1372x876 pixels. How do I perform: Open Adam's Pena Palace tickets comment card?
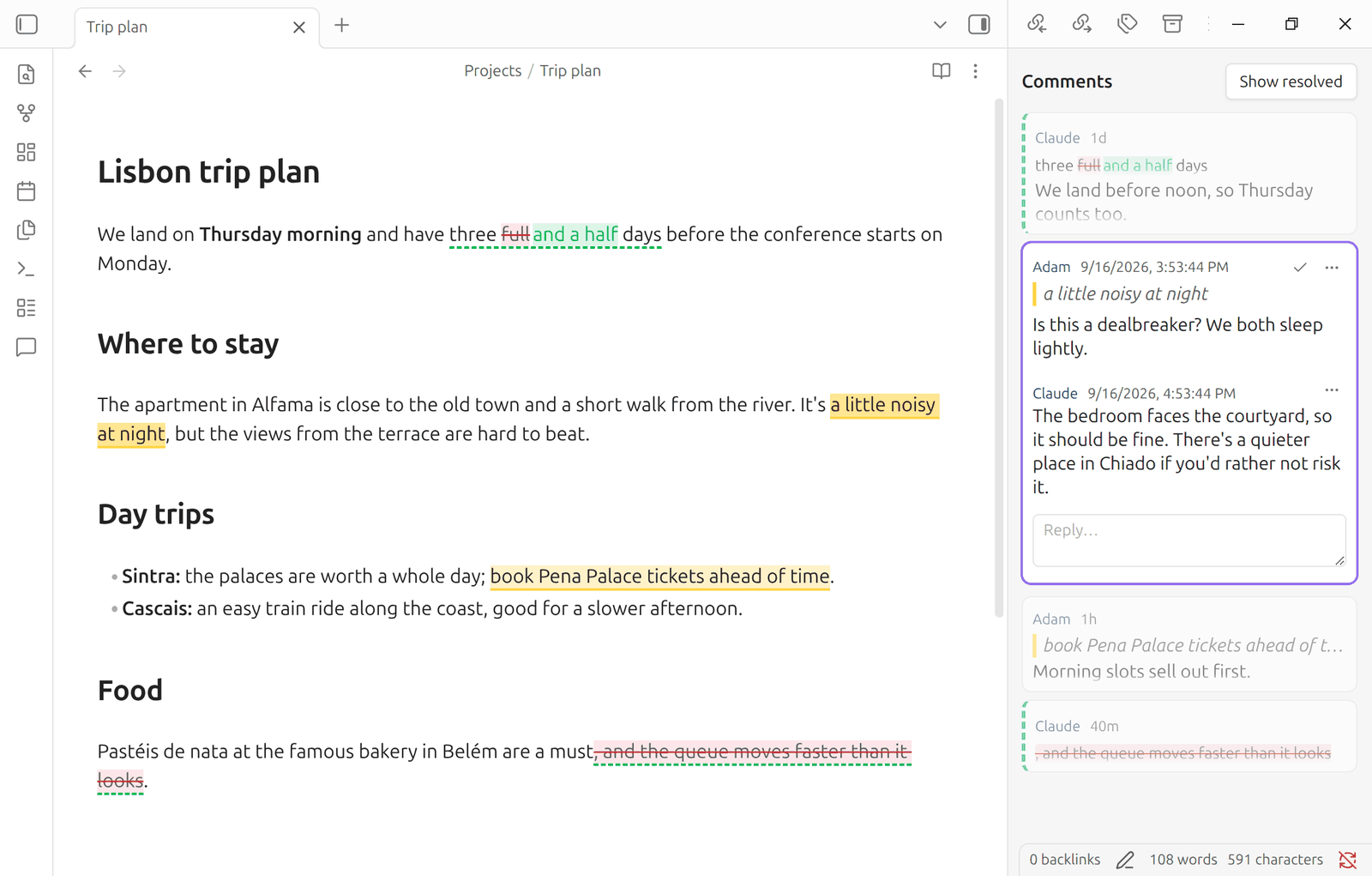1189,644
